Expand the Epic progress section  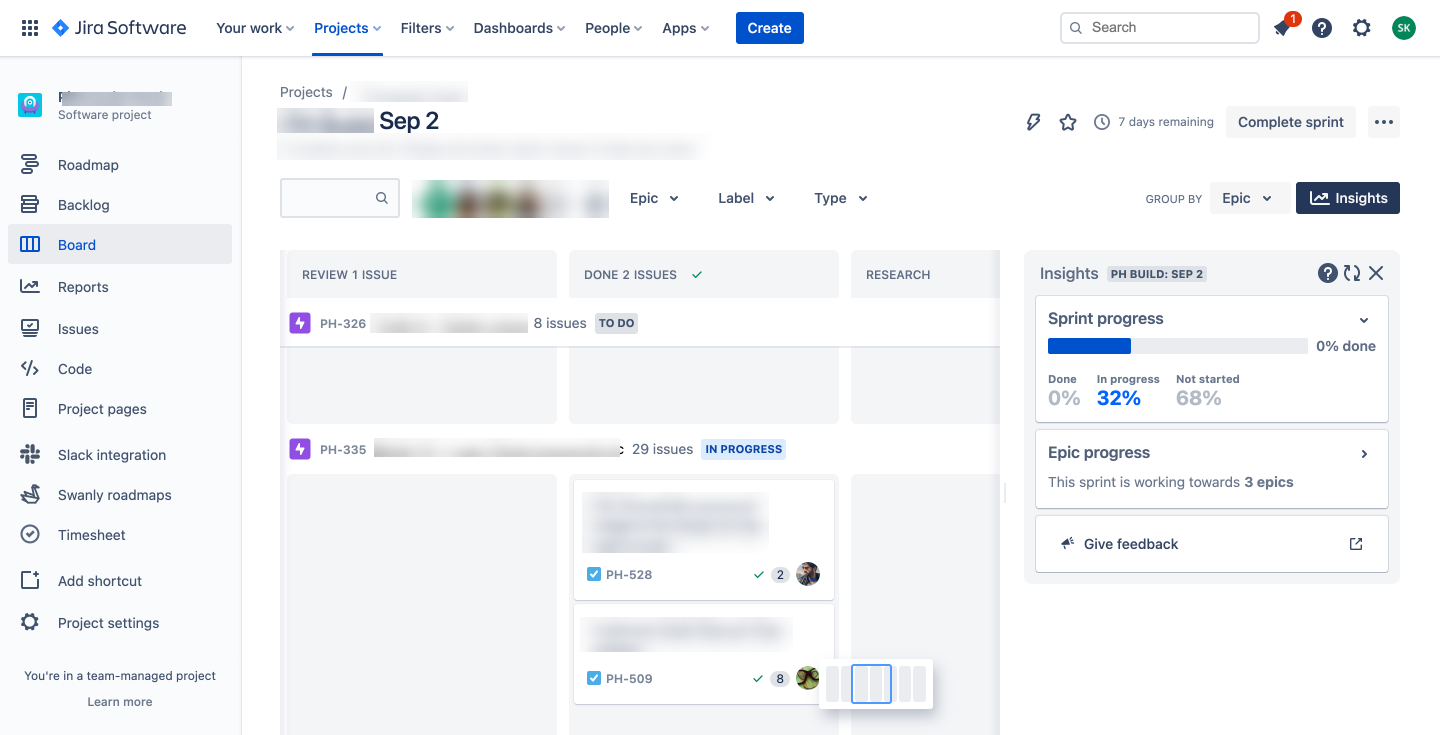(x=1364, y=454)
